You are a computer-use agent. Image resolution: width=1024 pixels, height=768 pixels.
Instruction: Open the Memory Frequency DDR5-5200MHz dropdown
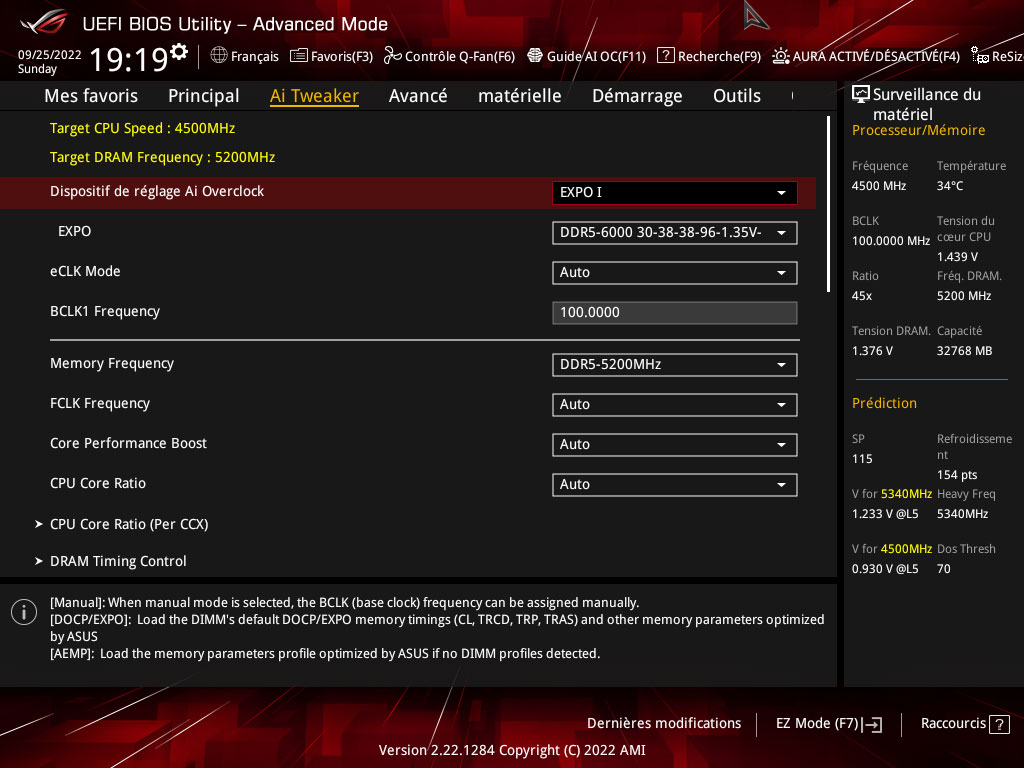point(674,364)
